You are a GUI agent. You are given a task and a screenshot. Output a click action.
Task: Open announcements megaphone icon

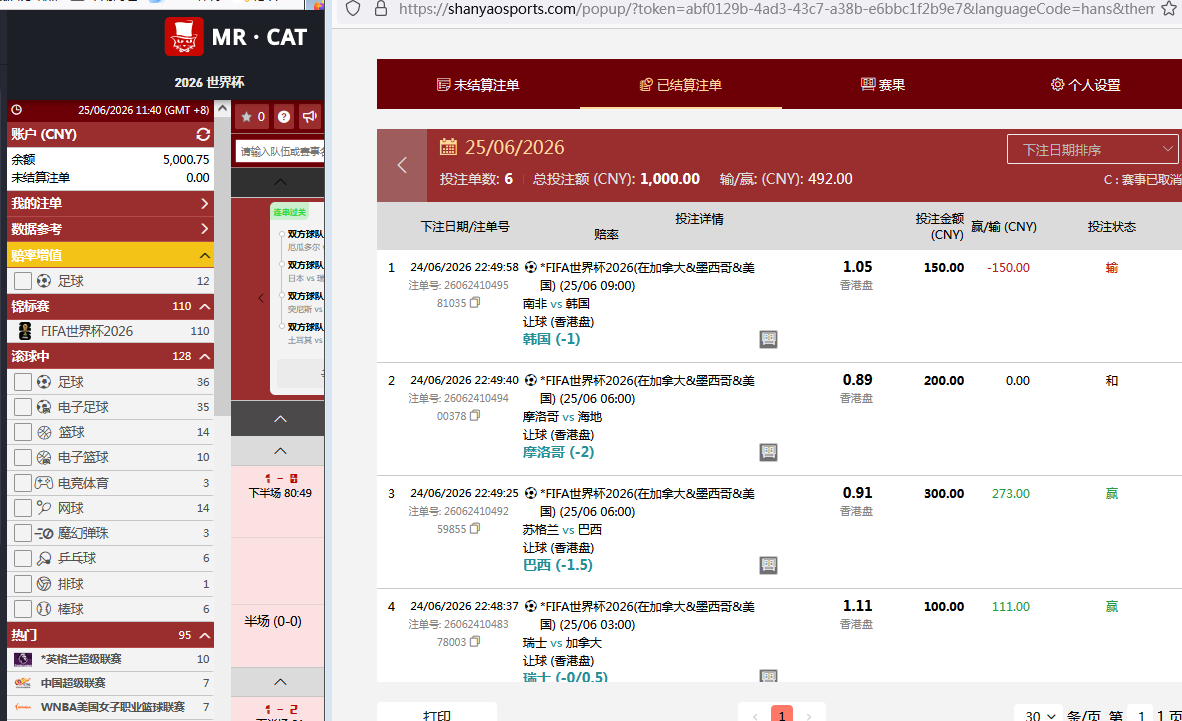(x=310, y=117)
